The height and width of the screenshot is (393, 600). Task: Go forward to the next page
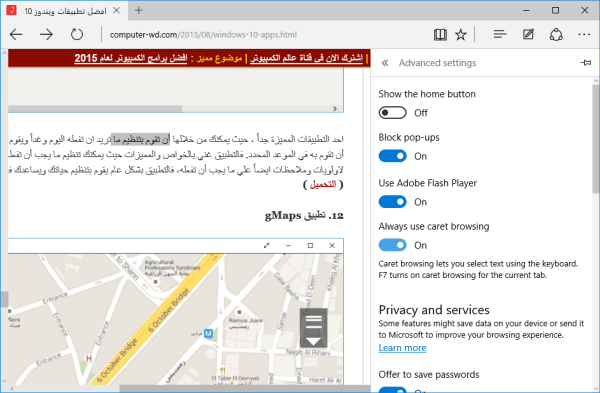tap(46, 35)
